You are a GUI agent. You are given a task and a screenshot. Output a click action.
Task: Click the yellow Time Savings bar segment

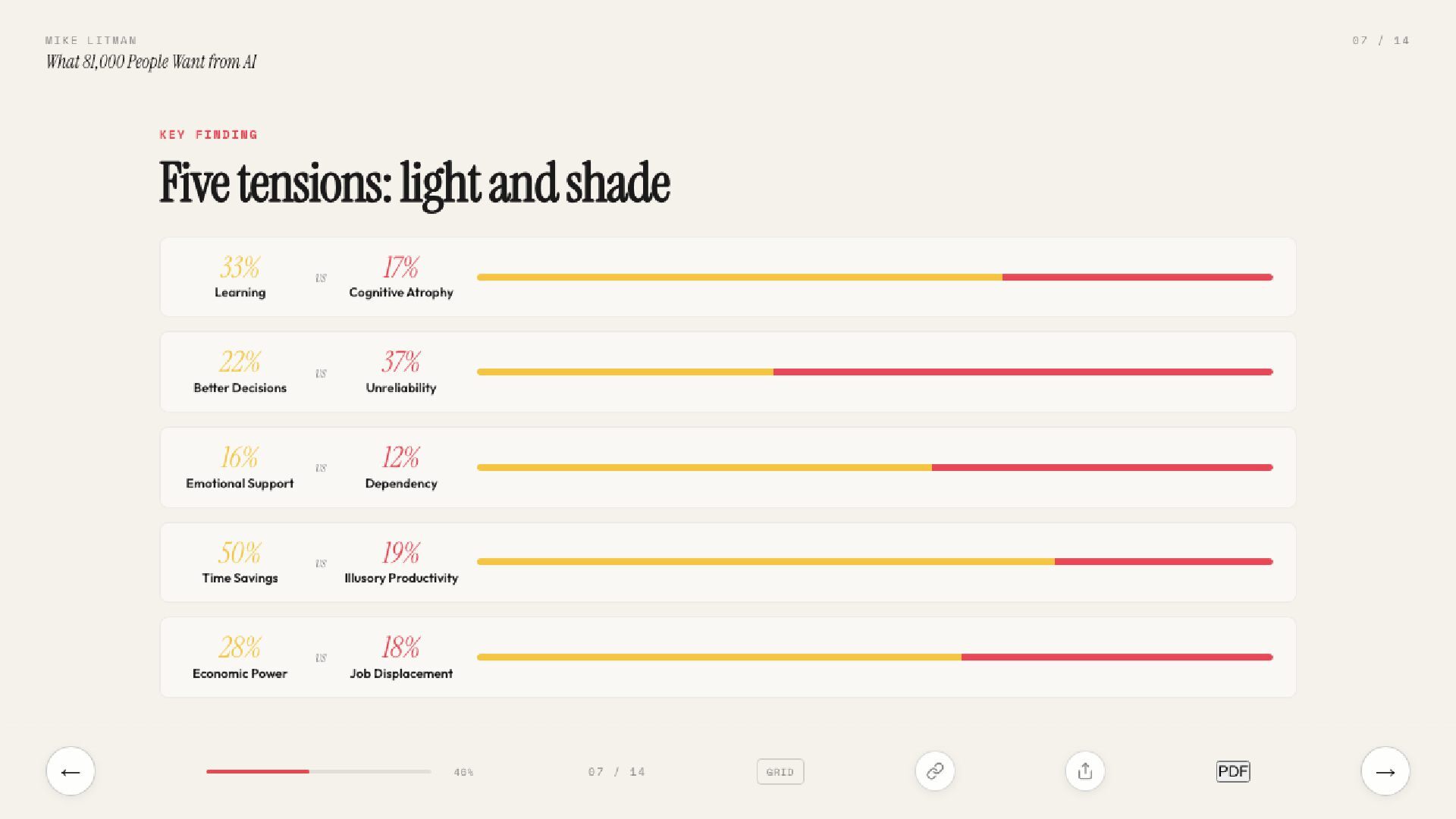766,562
